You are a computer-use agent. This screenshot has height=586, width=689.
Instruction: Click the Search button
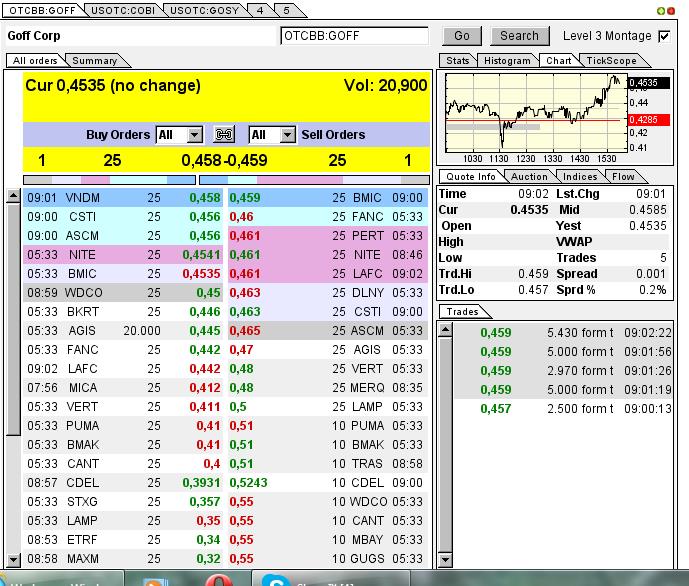(x=519, y=36)
